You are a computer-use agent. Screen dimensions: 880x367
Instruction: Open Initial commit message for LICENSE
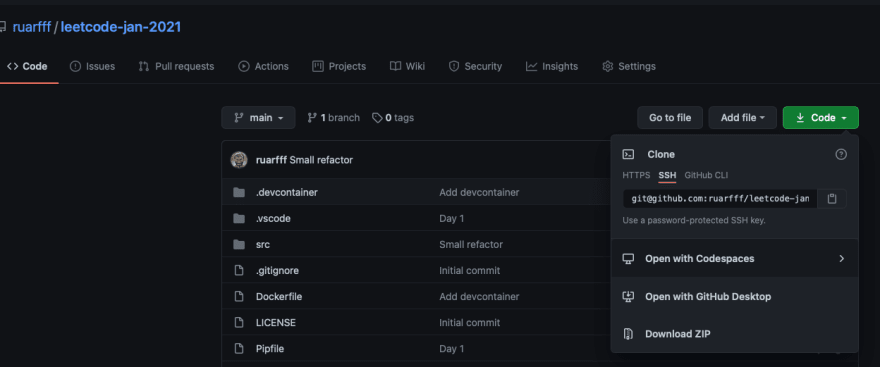(470, 323)
